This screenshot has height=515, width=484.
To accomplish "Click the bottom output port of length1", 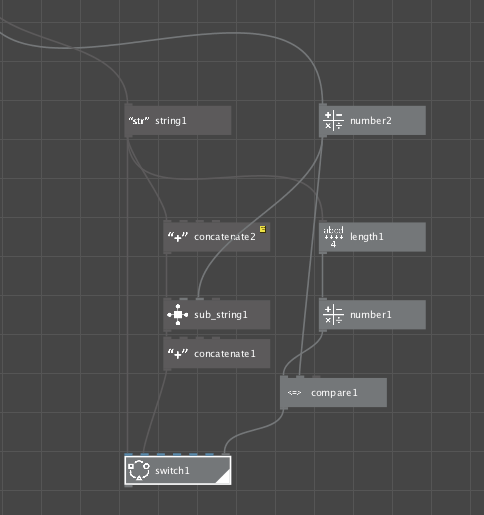I will [x=323, y=252].
